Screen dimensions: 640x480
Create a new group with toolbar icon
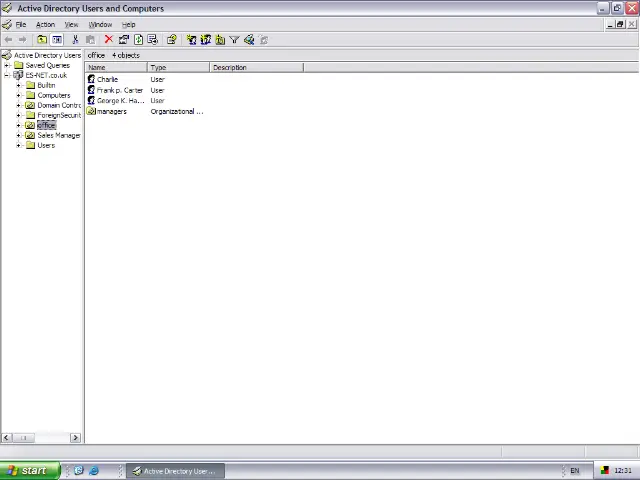[x=206, y=40]
